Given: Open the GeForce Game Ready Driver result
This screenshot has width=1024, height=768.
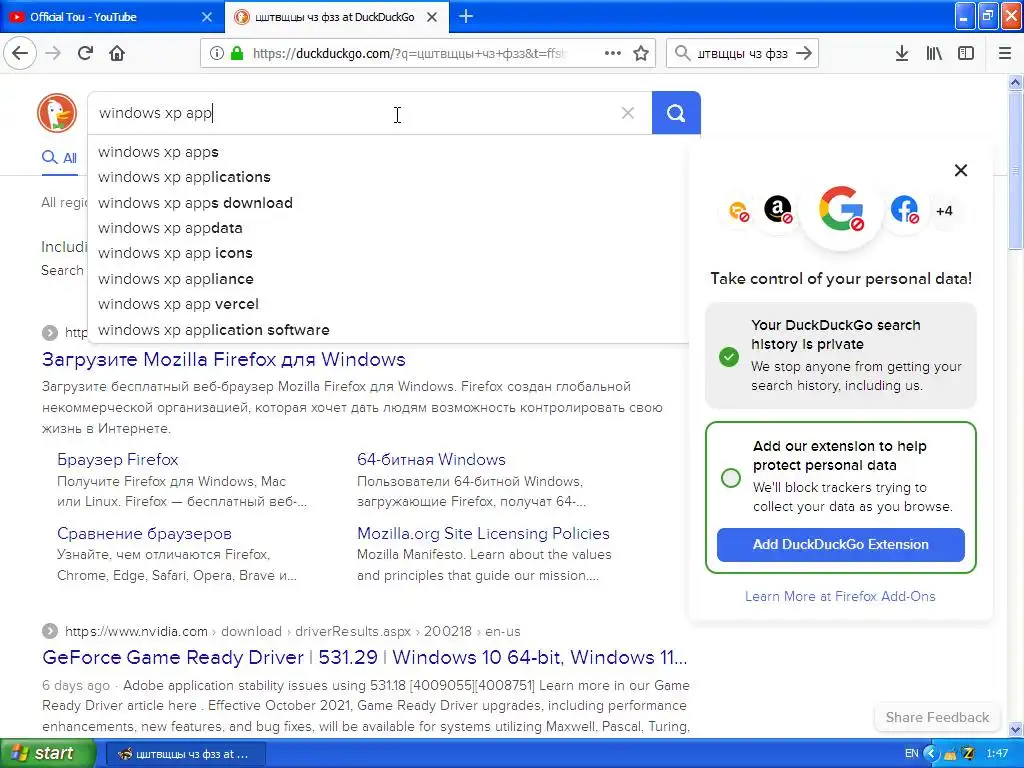Looking at the screenshot, I should [364, 657].
